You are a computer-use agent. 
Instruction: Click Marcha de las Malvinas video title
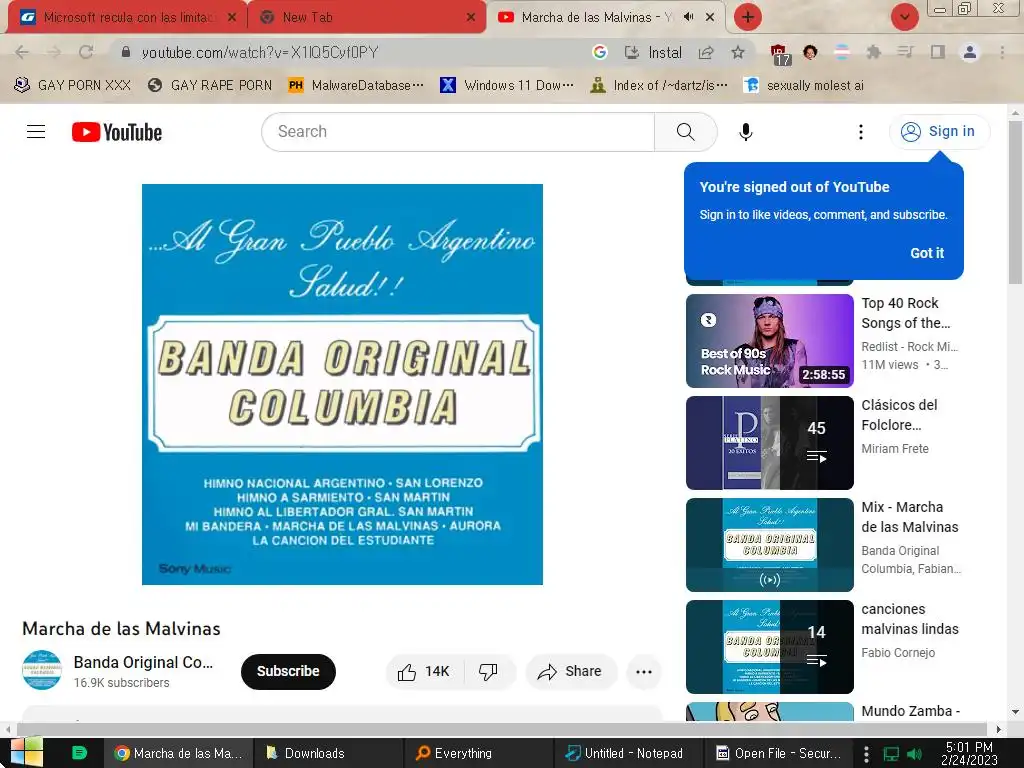(121, 629)
